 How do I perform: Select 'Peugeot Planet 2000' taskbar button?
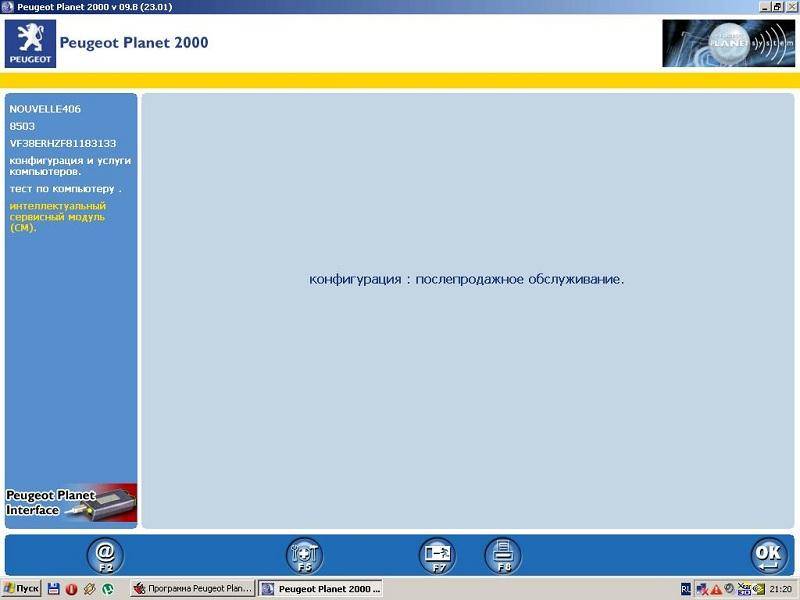[320, 589]
